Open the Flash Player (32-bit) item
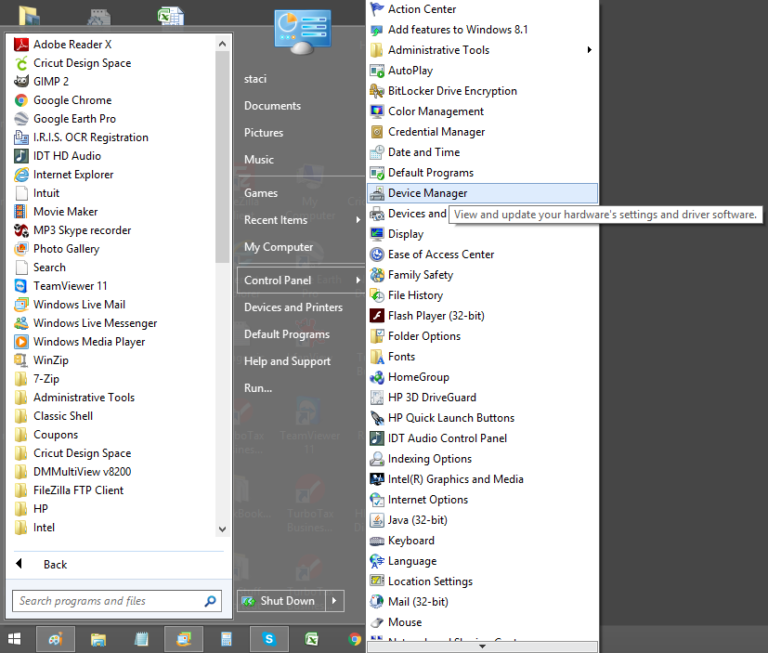This screenshot has width=768, height=653. tap(436, 316)
